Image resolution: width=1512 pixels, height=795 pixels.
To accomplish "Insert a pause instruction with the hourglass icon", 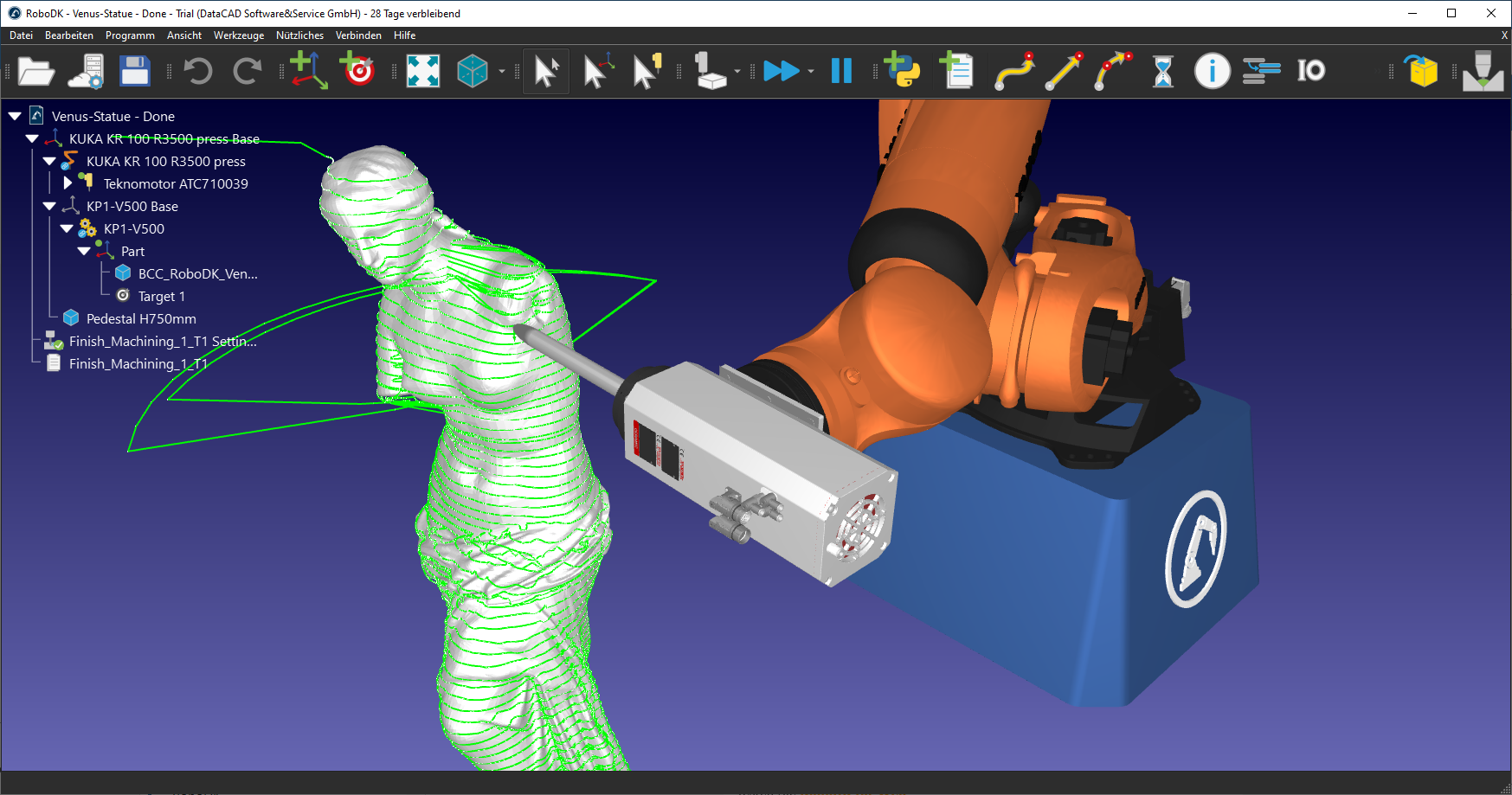I will pyautogui.click(x=1161, y=71).
